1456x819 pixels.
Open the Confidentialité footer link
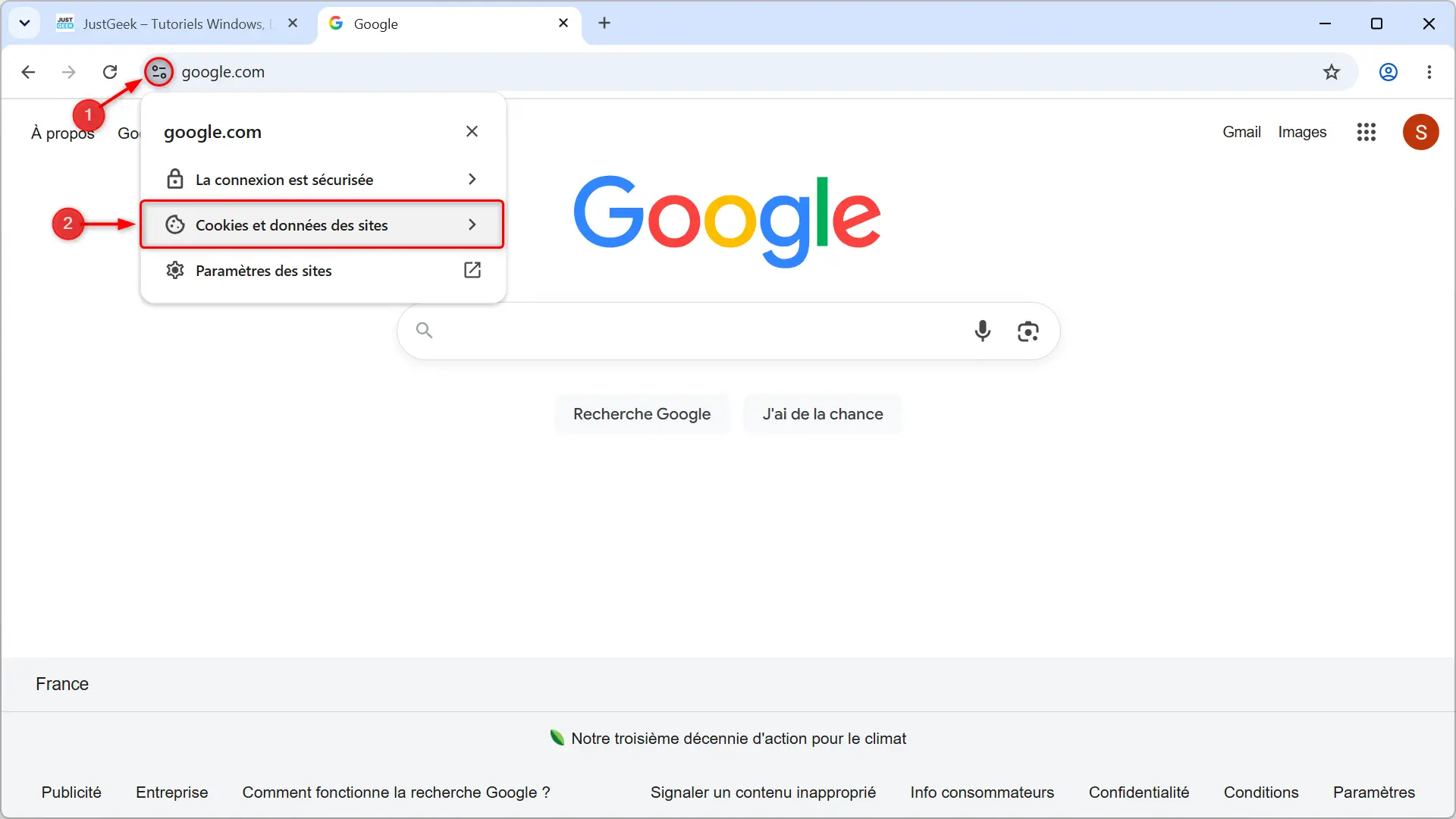coord(1139,792)
